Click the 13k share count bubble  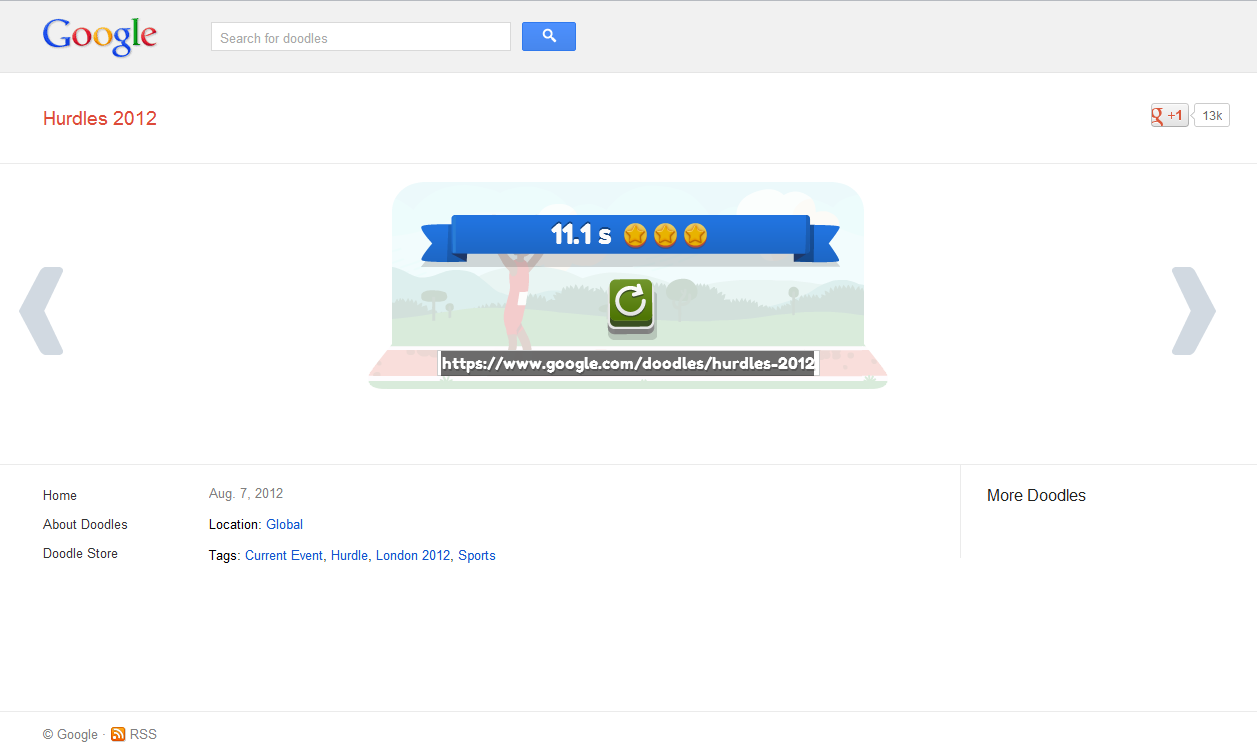[x=1212, y=116]
